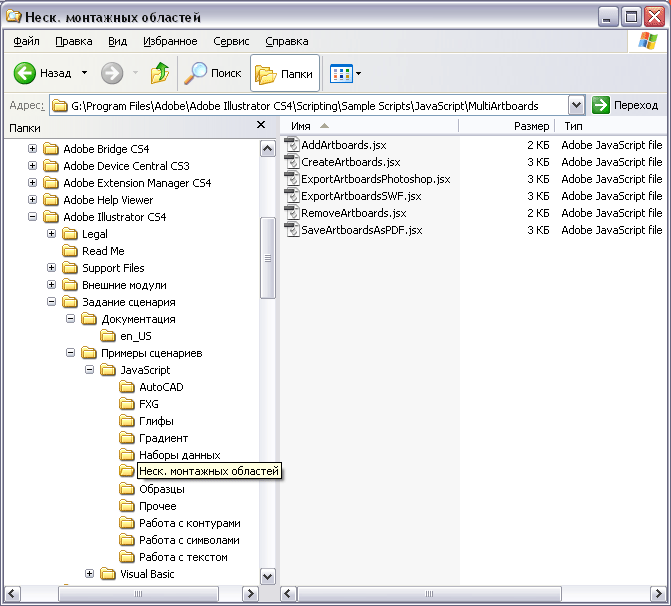
Task: Click the folder tree scroll down arrow
Action: click(x=268, y=576)
